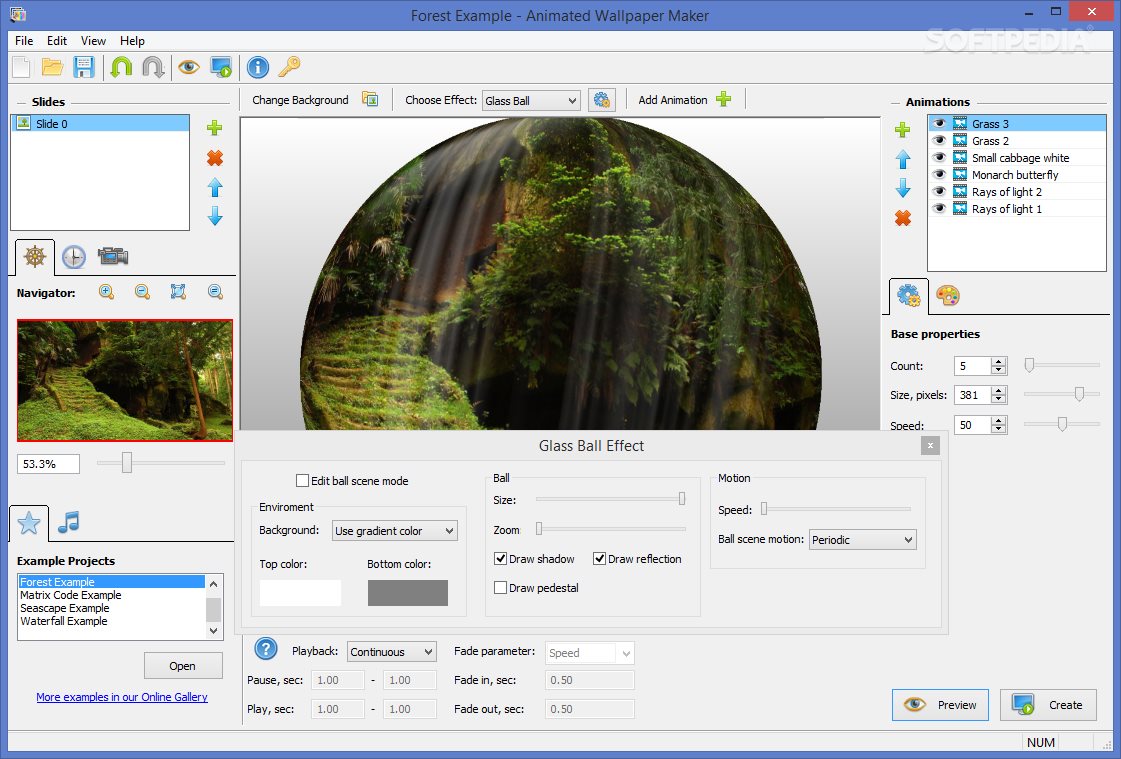This screenshot has height=759, width=1121.
Task: Click the Preview button
Action: click(940, 705)
